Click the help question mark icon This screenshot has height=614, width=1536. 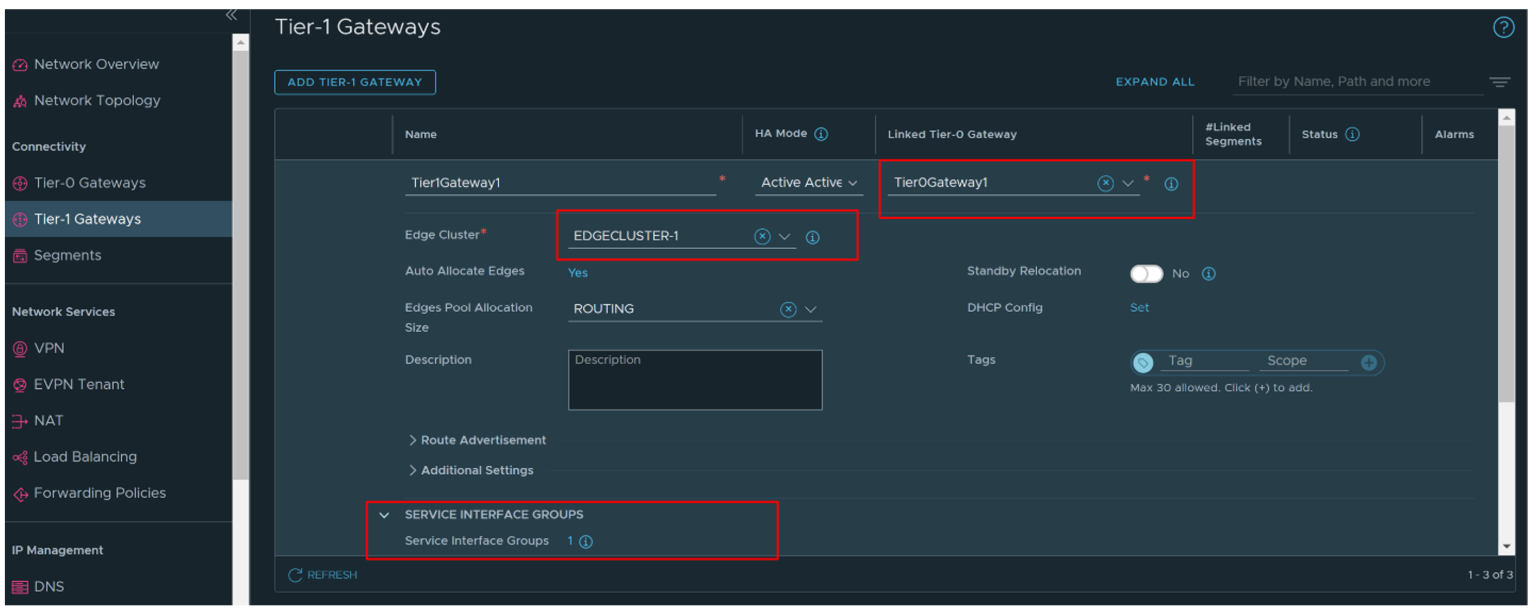tap(1502, 28)
